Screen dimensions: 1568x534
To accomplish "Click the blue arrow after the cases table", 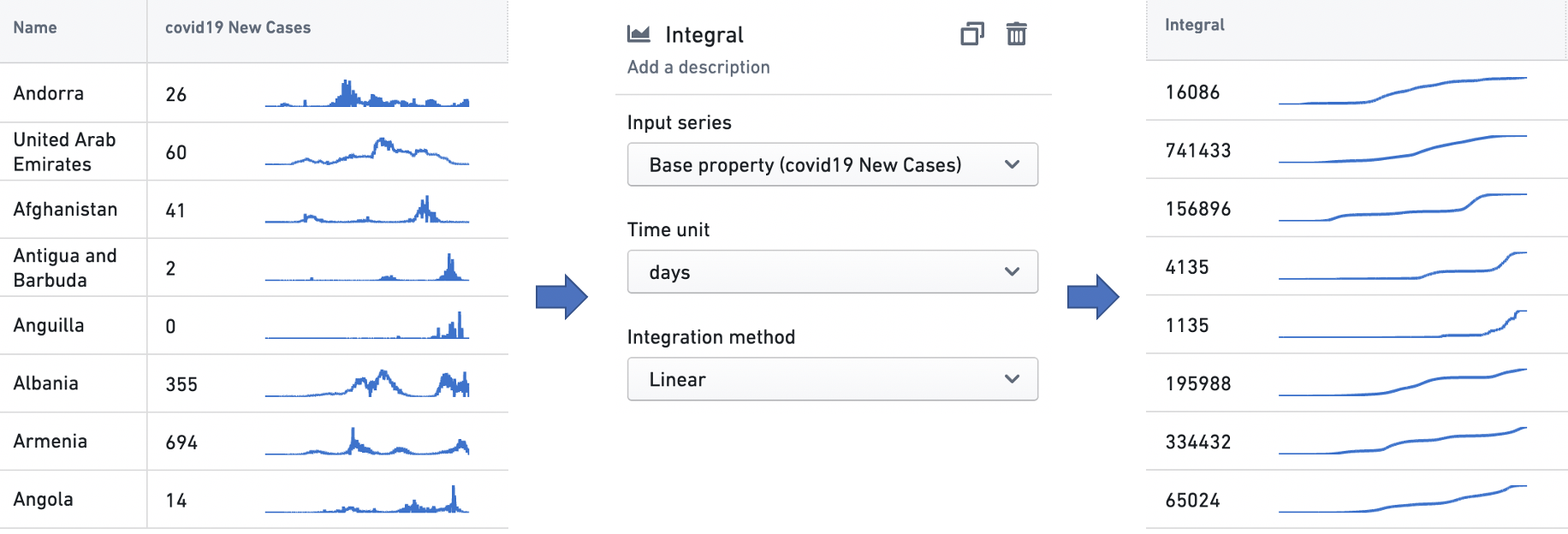I will pos(561,297).
